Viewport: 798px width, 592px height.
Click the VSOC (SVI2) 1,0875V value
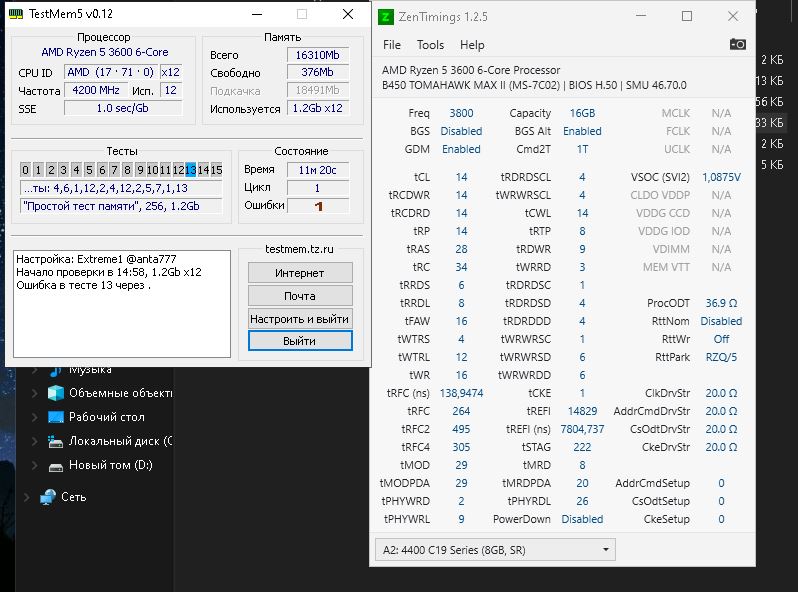721,177
